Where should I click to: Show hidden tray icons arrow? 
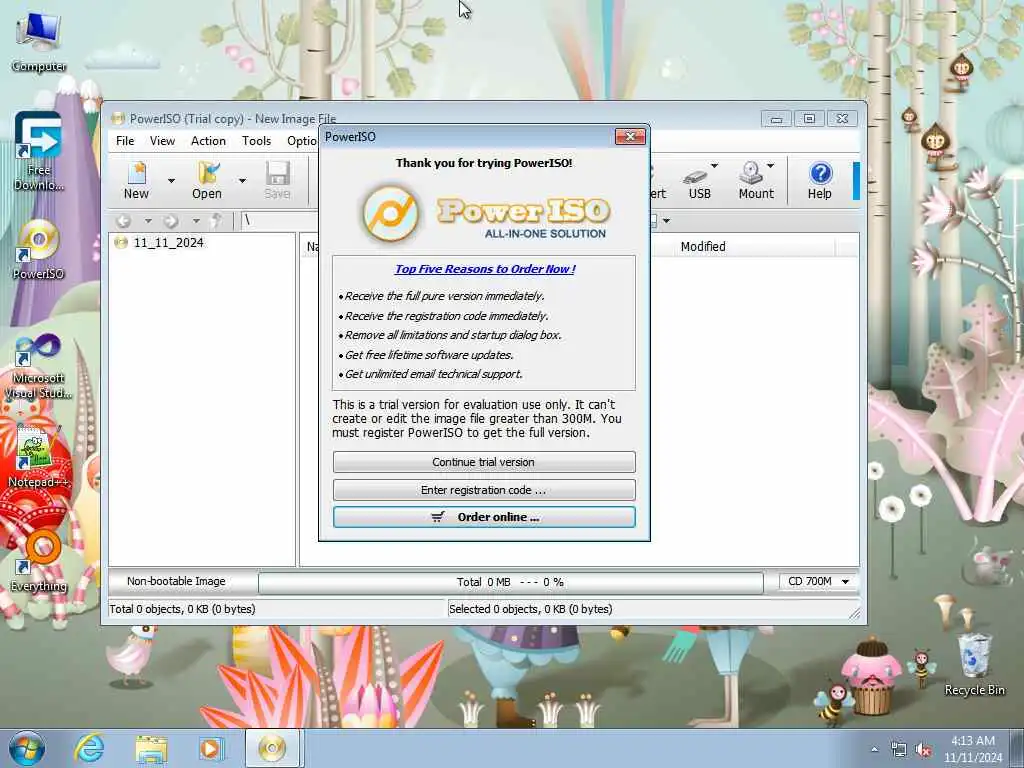click(x=874, y=750)
